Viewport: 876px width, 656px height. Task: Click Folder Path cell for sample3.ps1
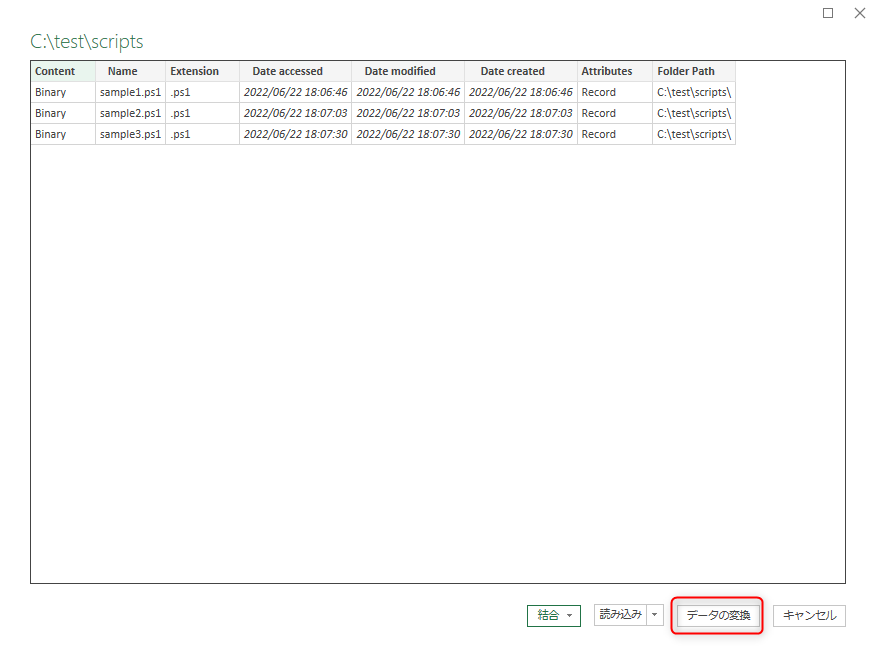(x=694, y=134)
